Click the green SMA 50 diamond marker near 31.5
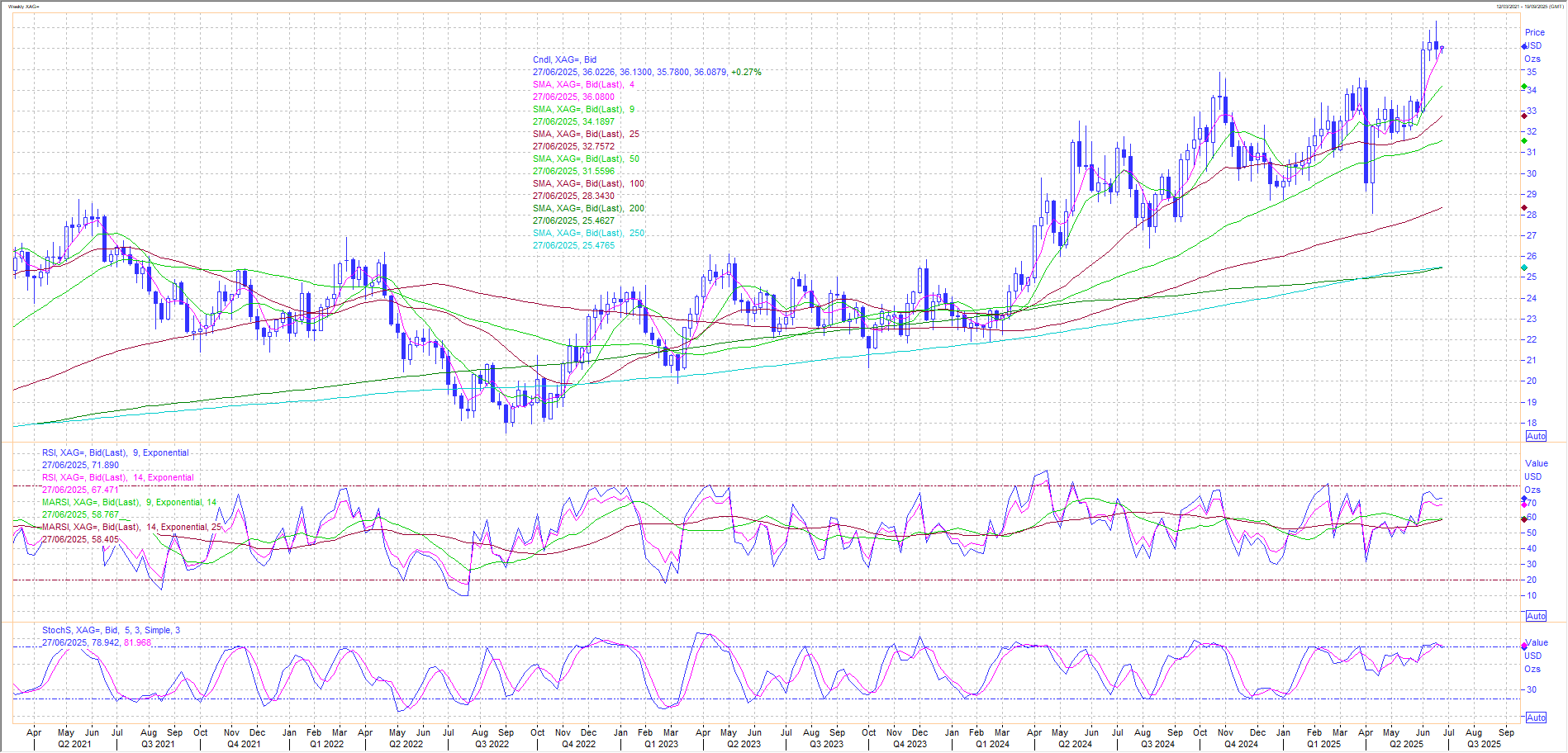1568x753 pixels. 1524,141
